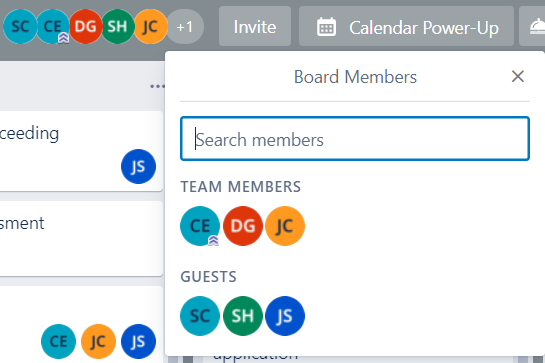Select guest JS in Guests section
Viewport: 545px width, 363px height.
point(285,316)
